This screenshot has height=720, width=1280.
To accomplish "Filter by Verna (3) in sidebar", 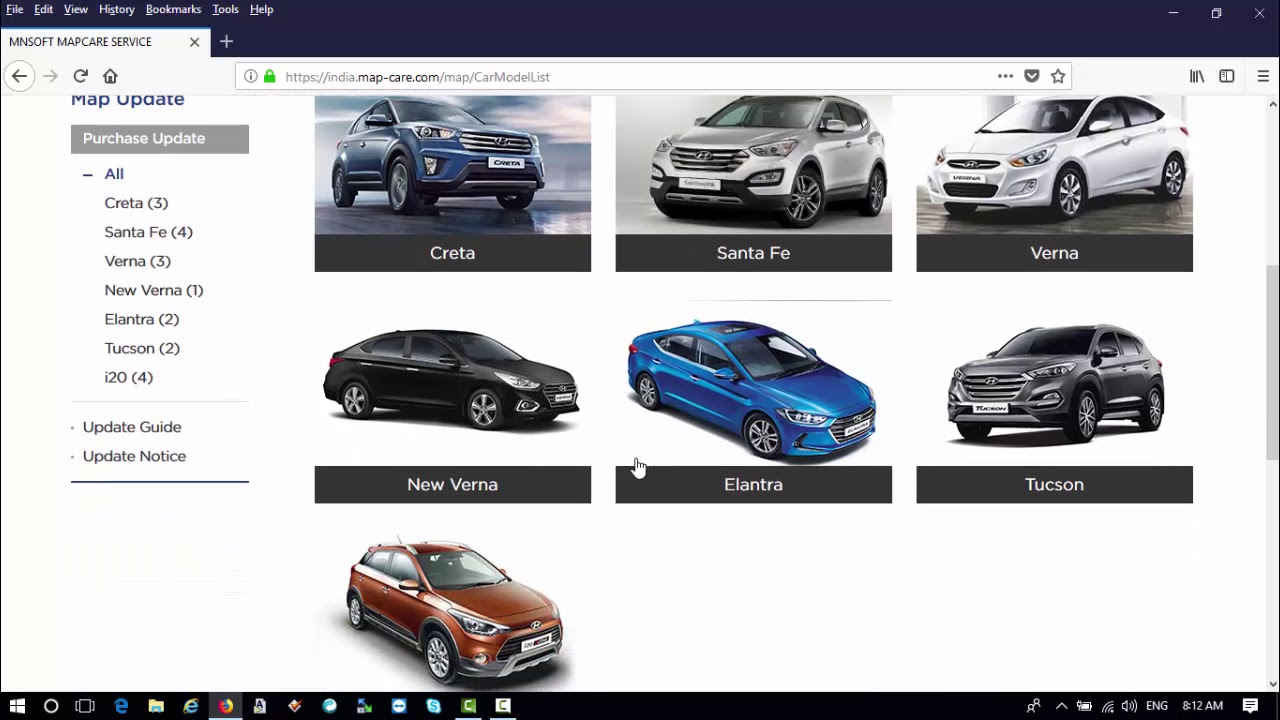I will point(137,261).
